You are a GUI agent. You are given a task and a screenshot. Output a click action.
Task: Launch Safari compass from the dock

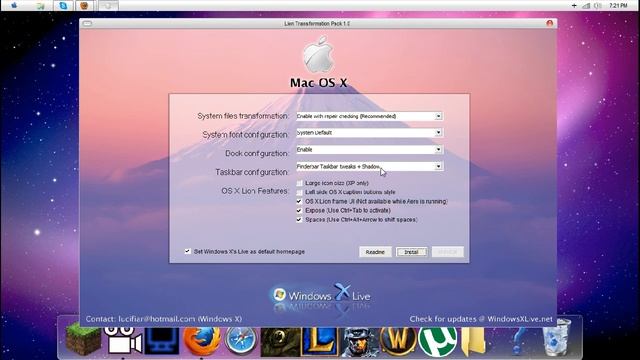pos(241,340)
